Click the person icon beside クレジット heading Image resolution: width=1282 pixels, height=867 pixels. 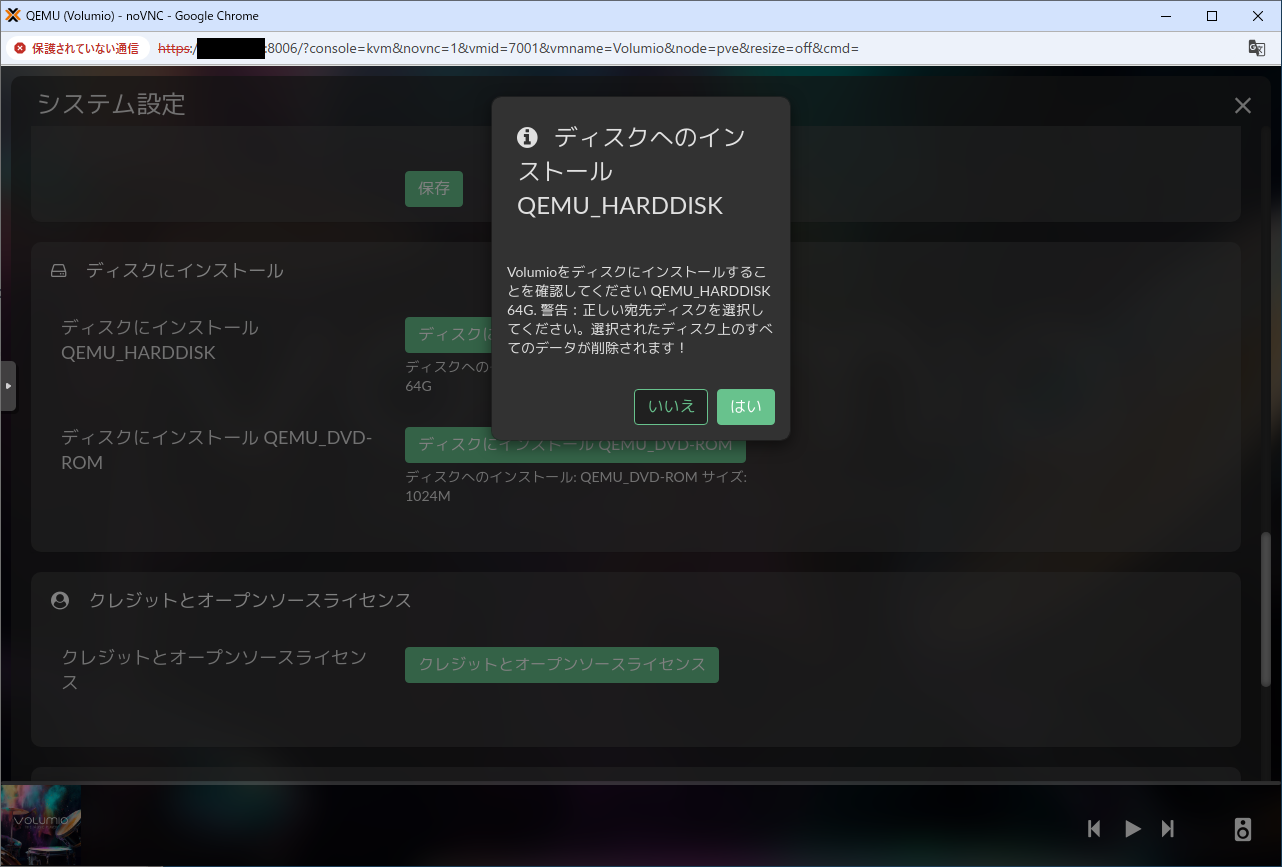[x=60, y=600]
